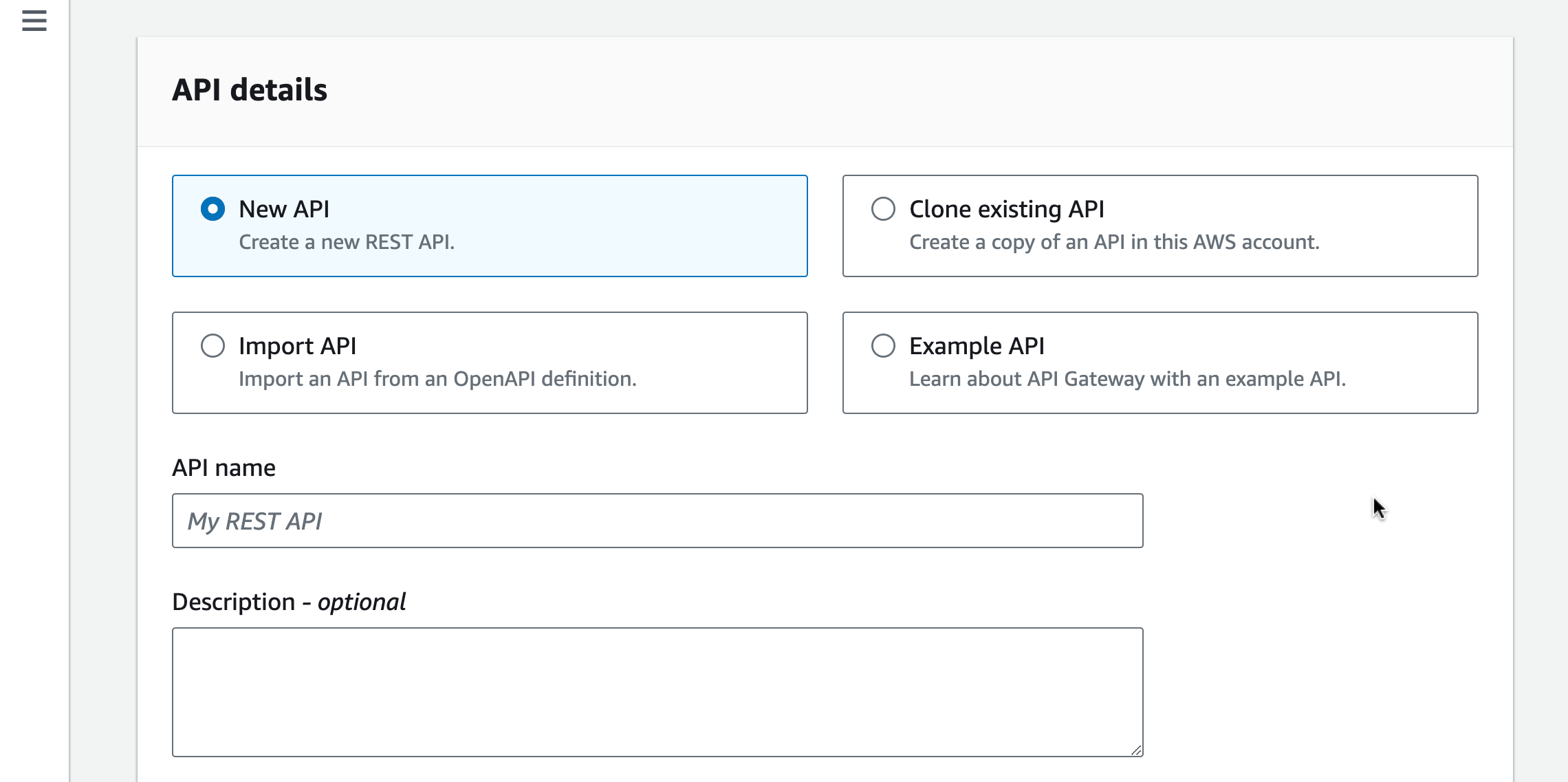Click 'Create a new REST API.' text
The width and height of the screenshot is (1568, 782).
pyautogui.click(x=347, y=242)
